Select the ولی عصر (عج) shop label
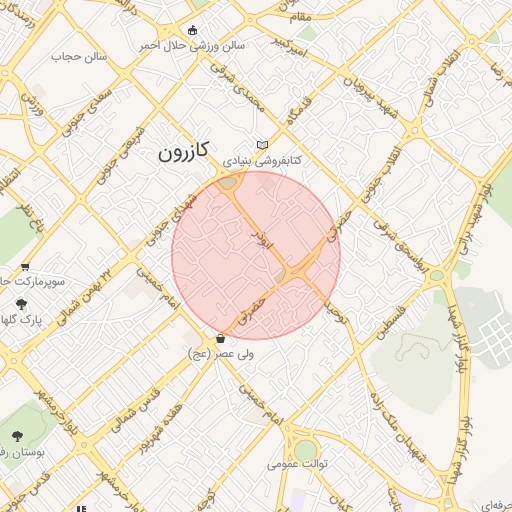This screenshot has height=512, width=512. [x=221, y=354]
